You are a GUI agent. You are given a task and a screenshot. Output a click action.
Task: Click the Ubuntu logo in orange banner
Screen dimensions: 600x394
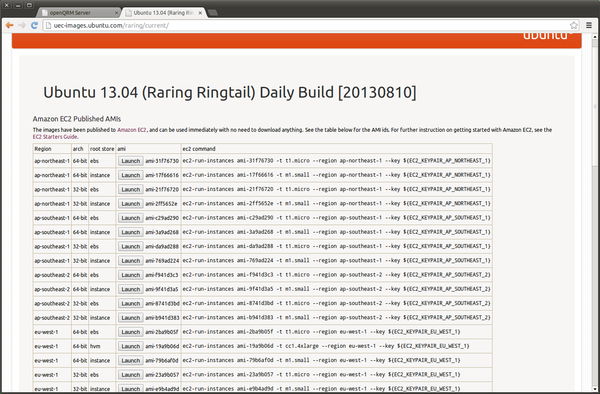[x=548, y=36]
